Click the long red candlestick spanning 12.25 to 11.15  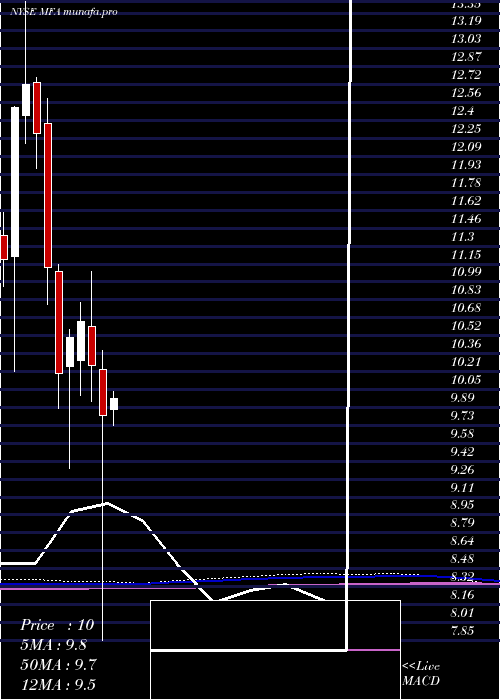[48, 196]
